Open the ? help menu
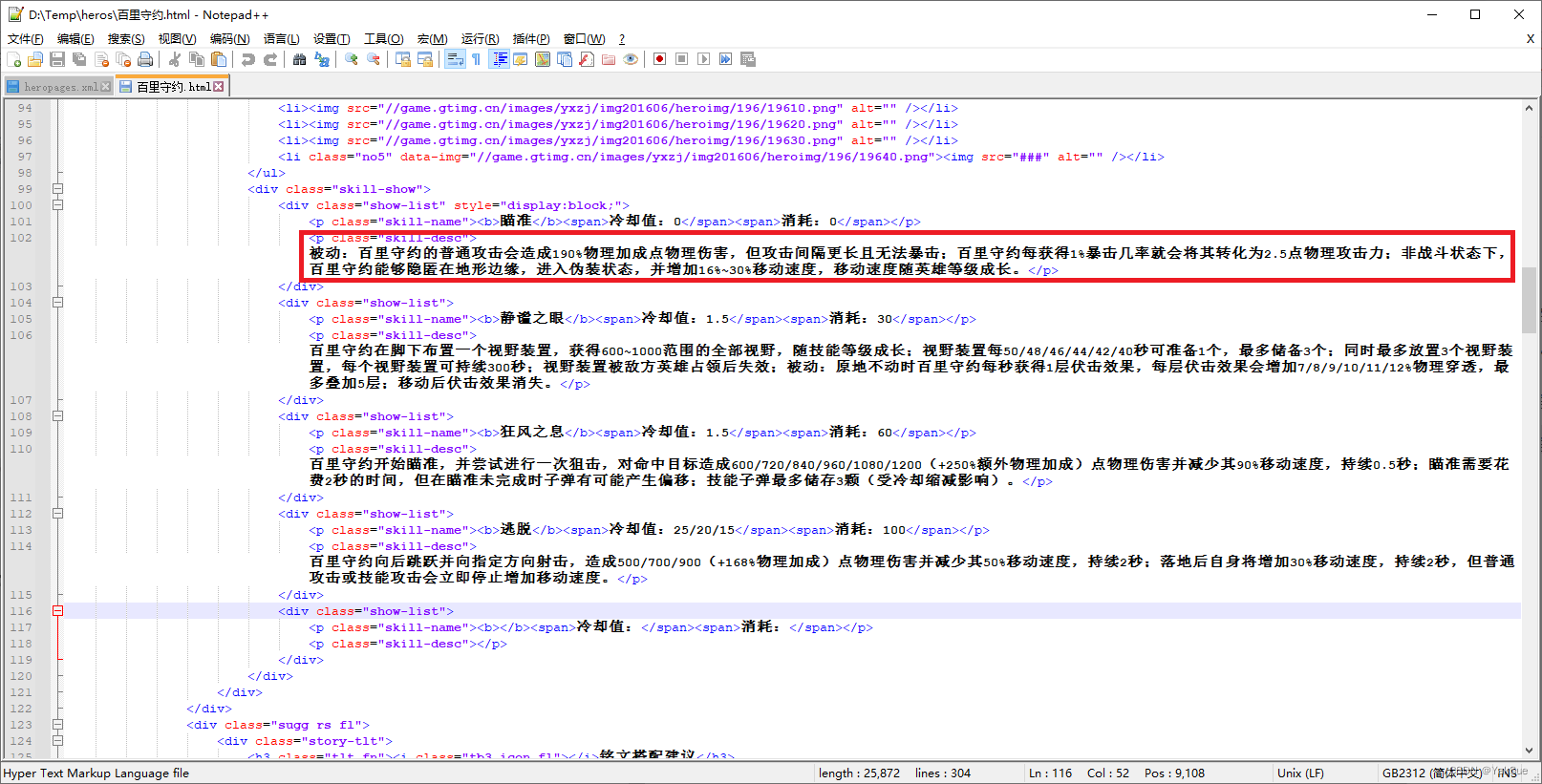 click(622, 39)
